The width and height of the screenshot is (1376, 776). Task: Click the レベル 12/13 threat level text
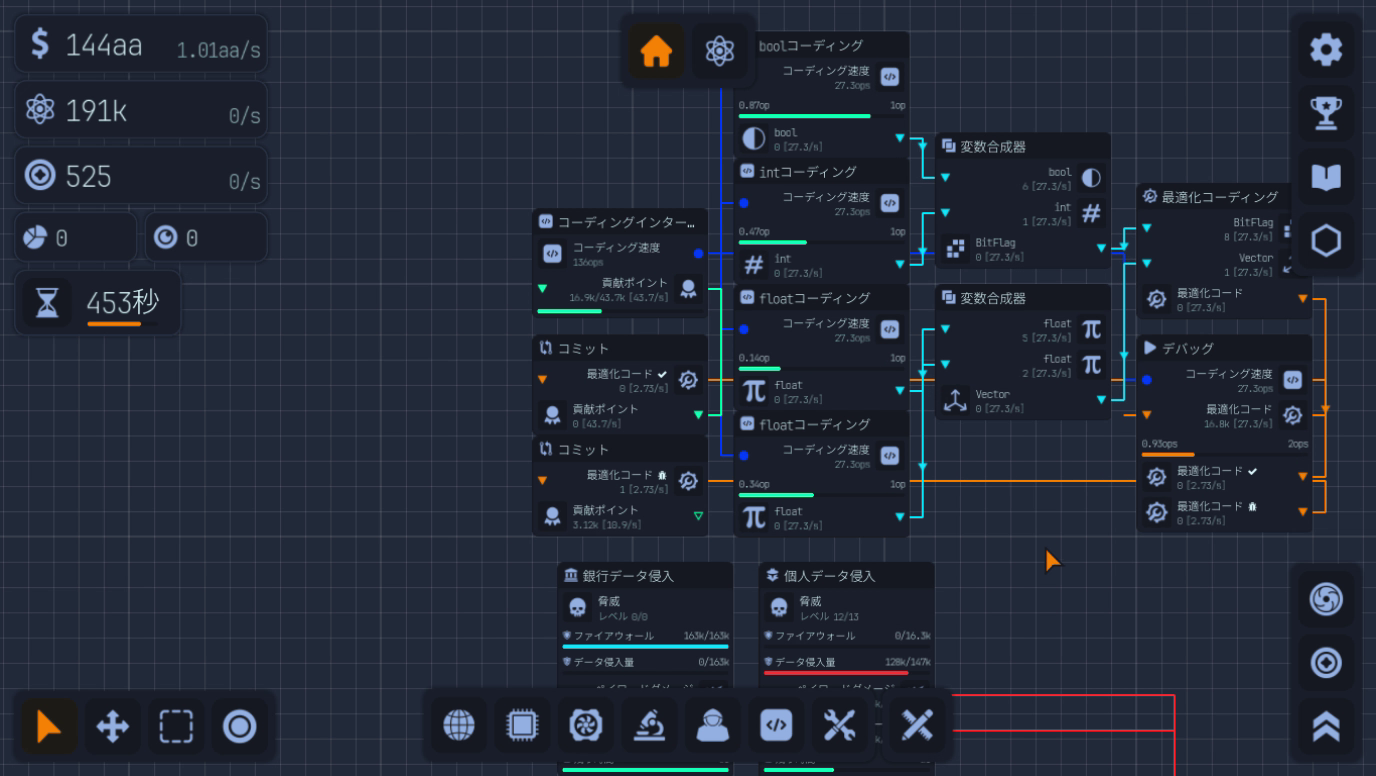click(828, 616)
